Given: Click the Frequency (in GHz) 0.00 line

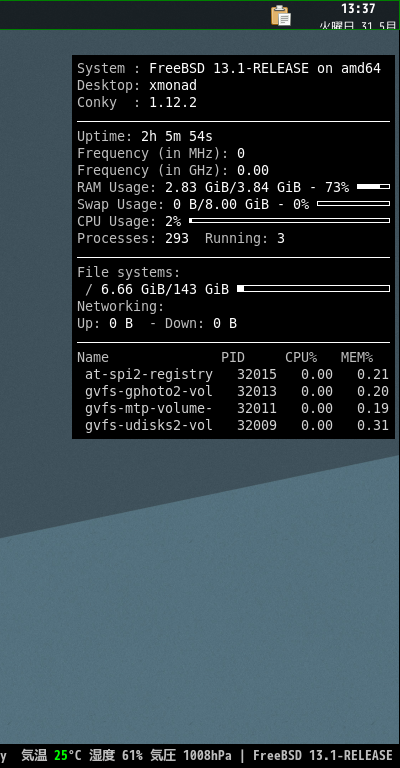Looking at the screenshot, I should [173, 170].
